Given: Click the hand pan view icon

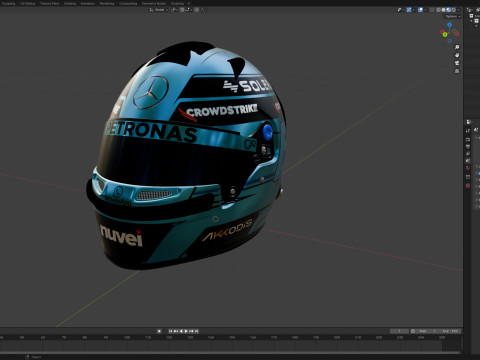Looking at the screenshot, I should (457, 55).
